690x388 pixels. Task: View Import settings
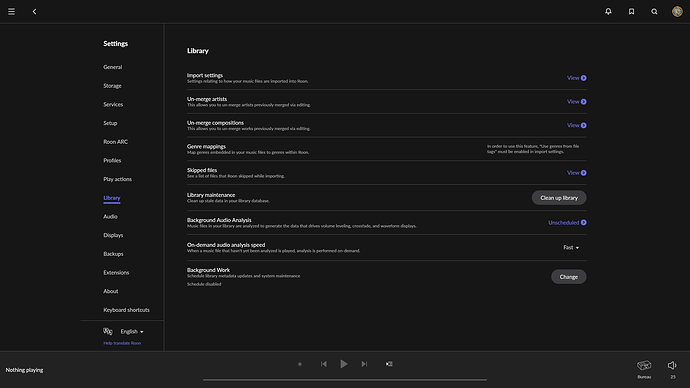pos(576,78)
